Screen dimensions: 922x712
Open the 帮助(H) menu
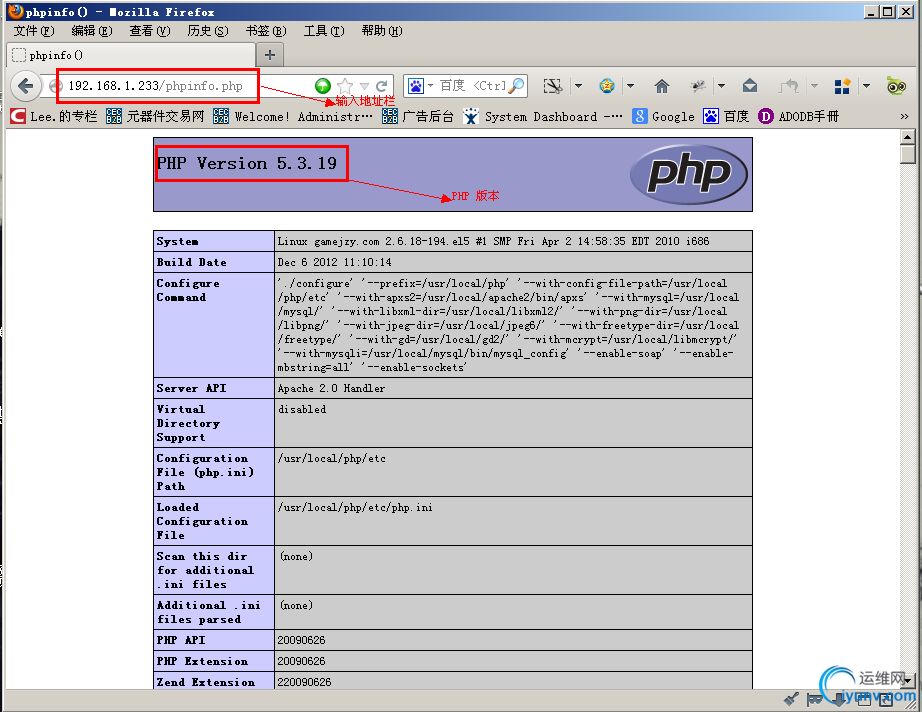point(382,31)
